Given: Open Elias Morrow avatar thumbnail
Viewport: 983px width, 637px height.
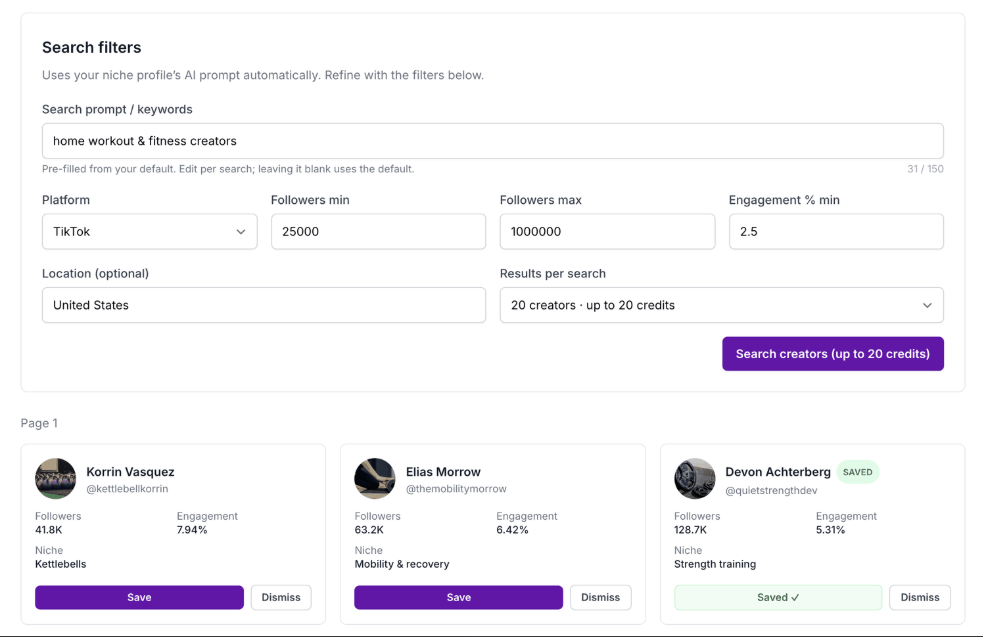Looking at the screenshot, I should [x=375, y=478].
